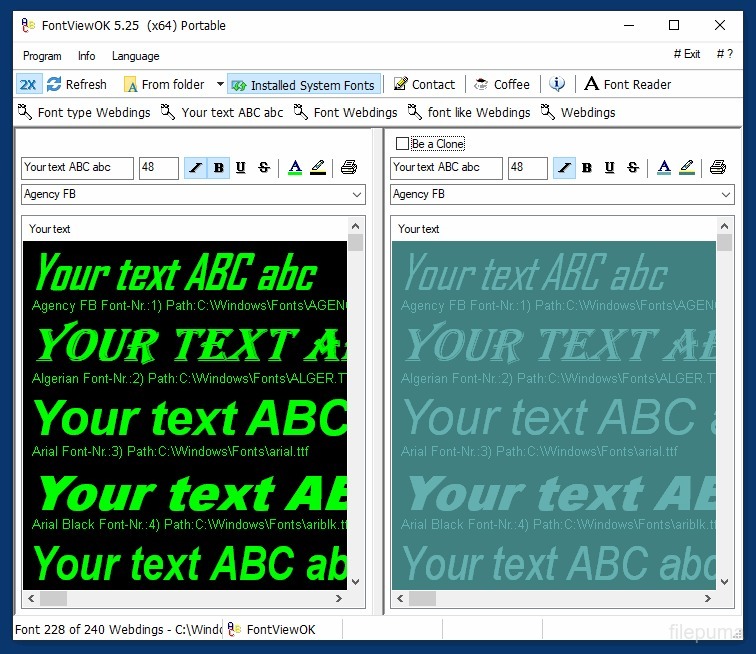Open the Language menu

[135, 56]
